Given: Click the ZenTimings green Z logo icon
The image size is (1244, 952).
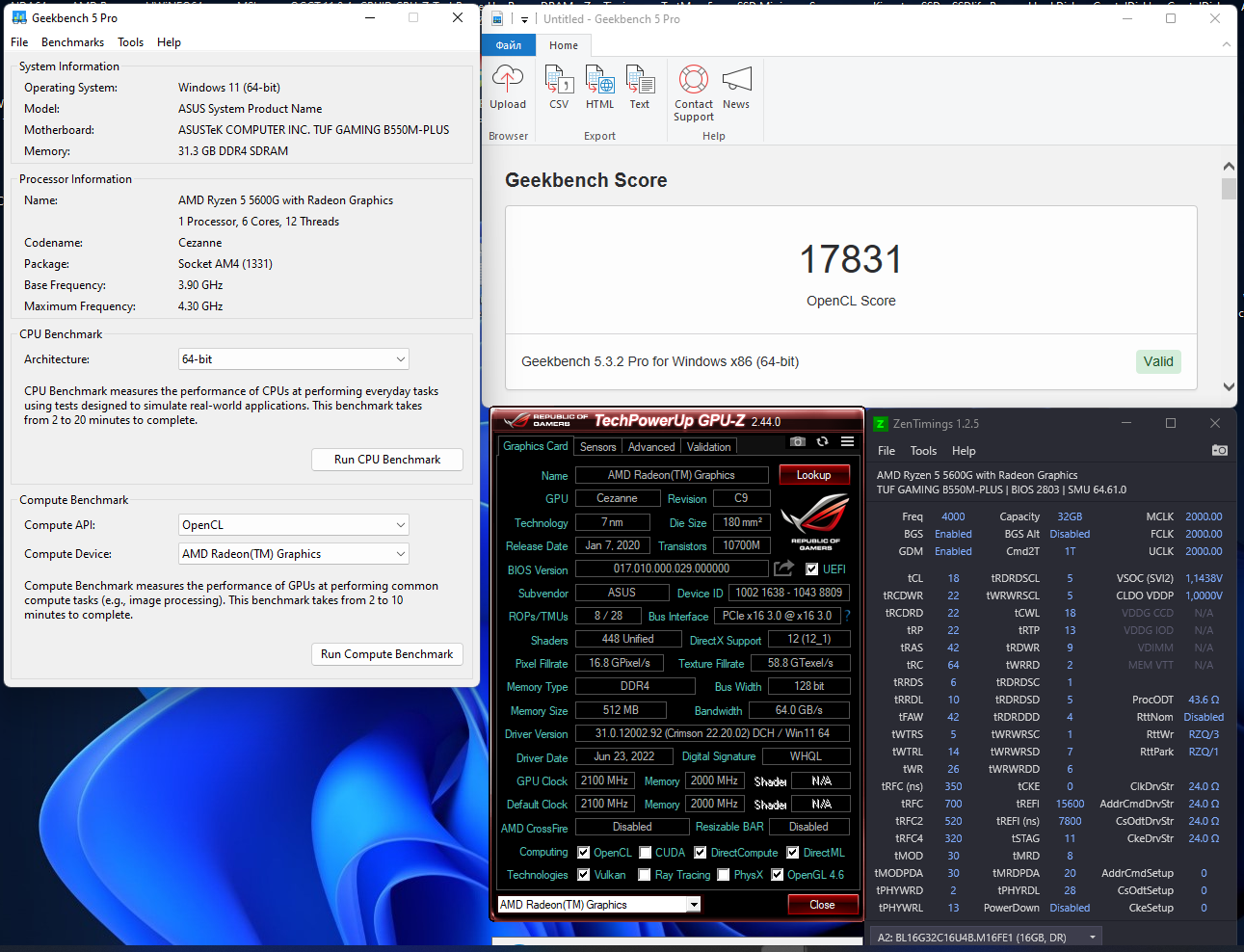Looking at the screenshot, I should (881, 423).
